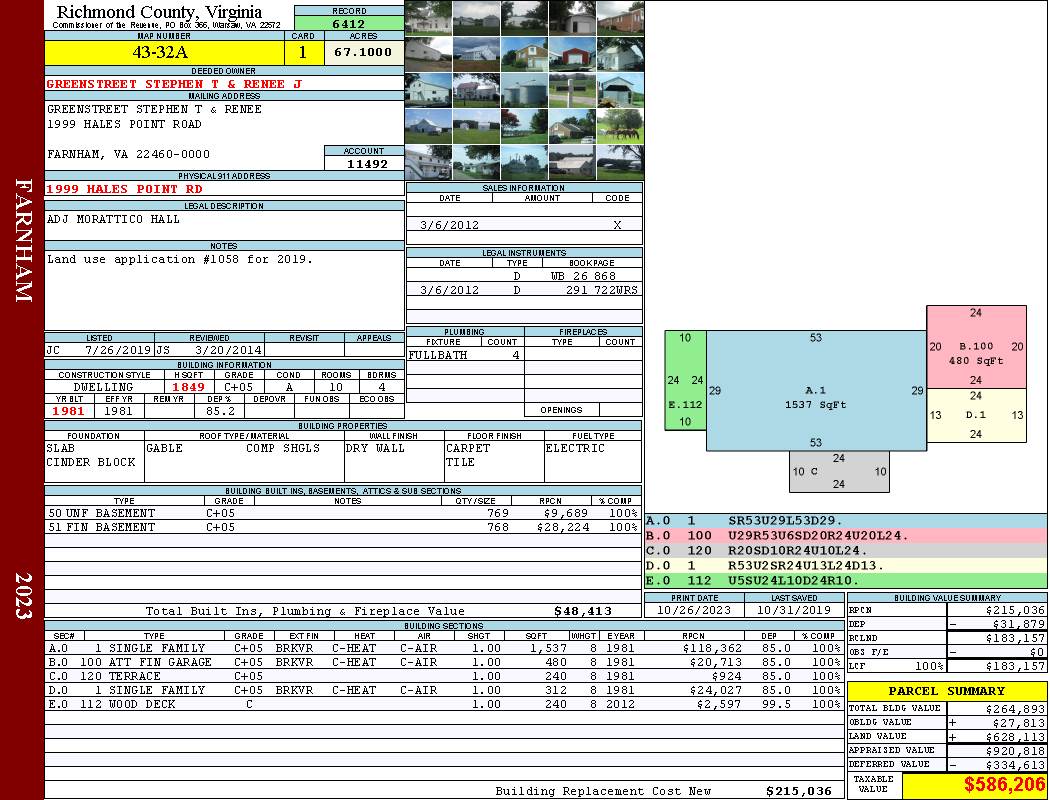
Task: Select the grain silos photo thumbnail
Action: point(524,91)
